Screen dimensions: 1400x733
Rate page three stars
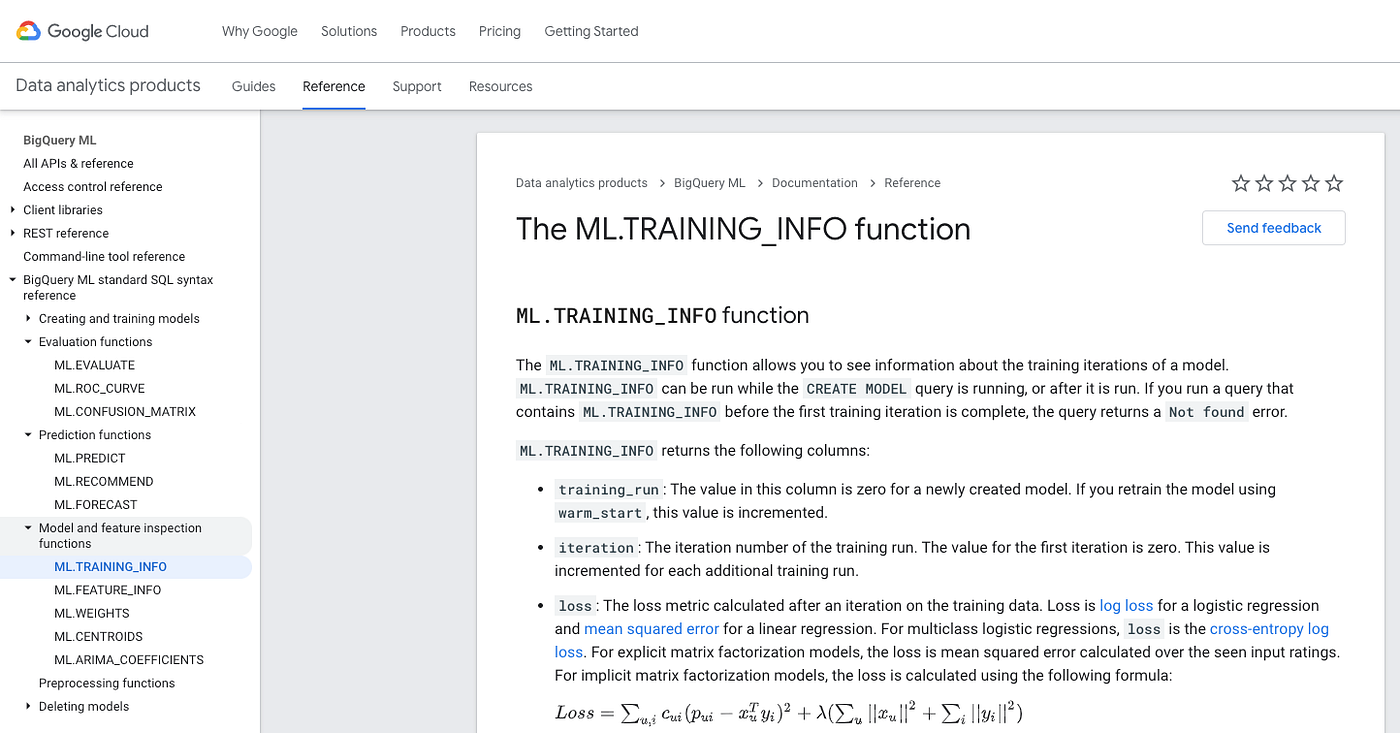tap(1287, 183)
